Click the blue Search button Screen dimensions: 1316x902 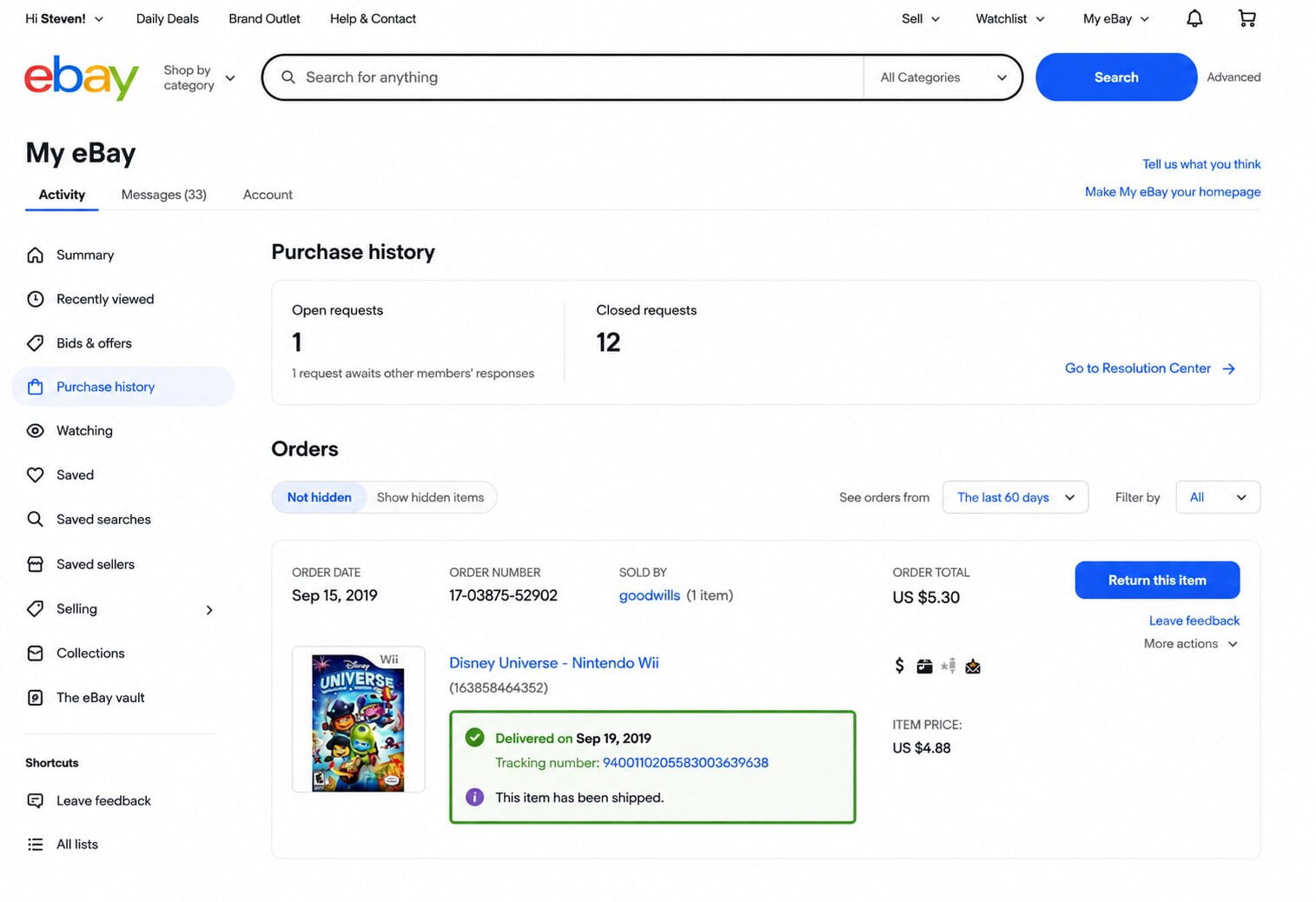click(1116, 77)
